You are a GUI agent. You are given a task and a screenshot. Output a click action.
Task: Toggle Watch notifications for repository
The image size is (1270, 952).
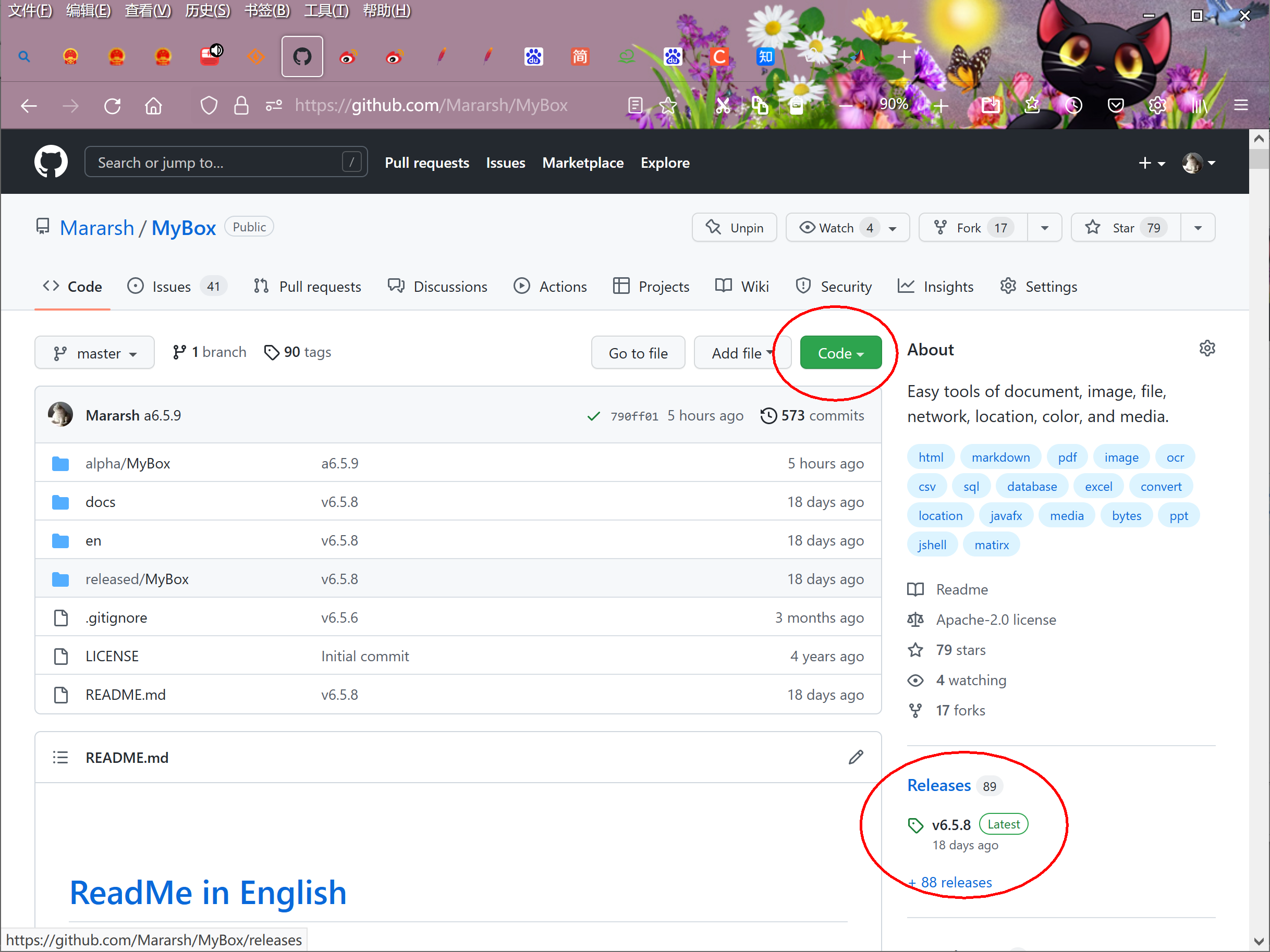pos(837,228)
